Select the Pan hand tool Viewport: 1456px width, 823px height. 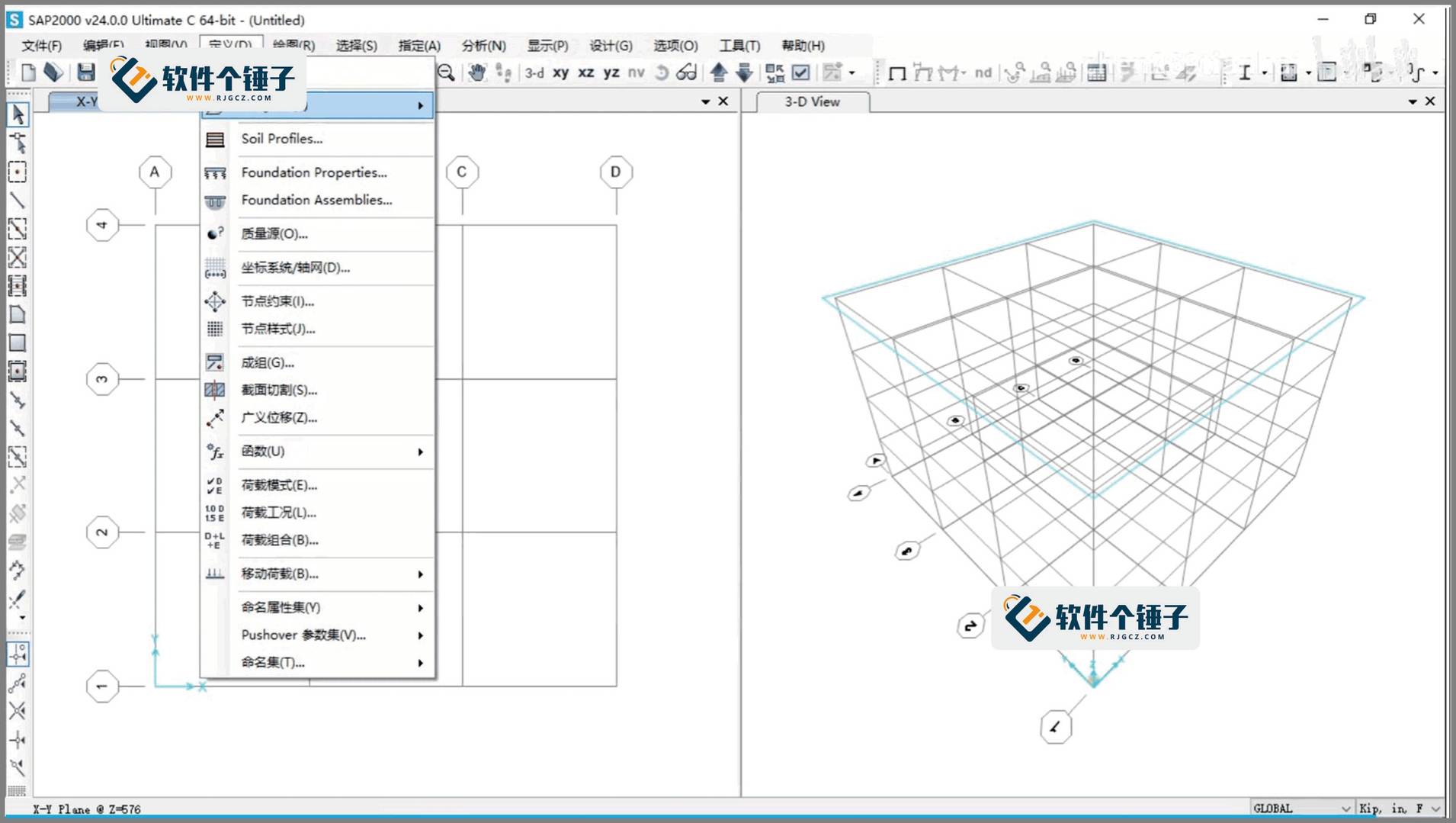[476, 72]
